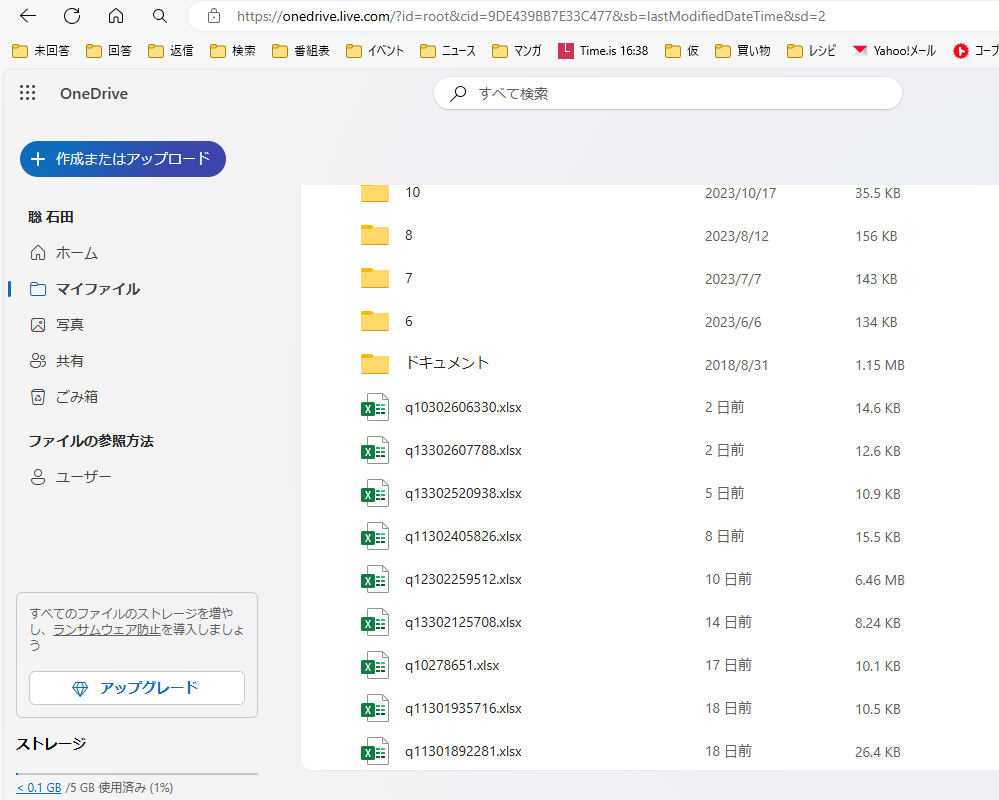Click the onedrive.live.com address bar URL
999x800 pixels.
pos(531,17)
